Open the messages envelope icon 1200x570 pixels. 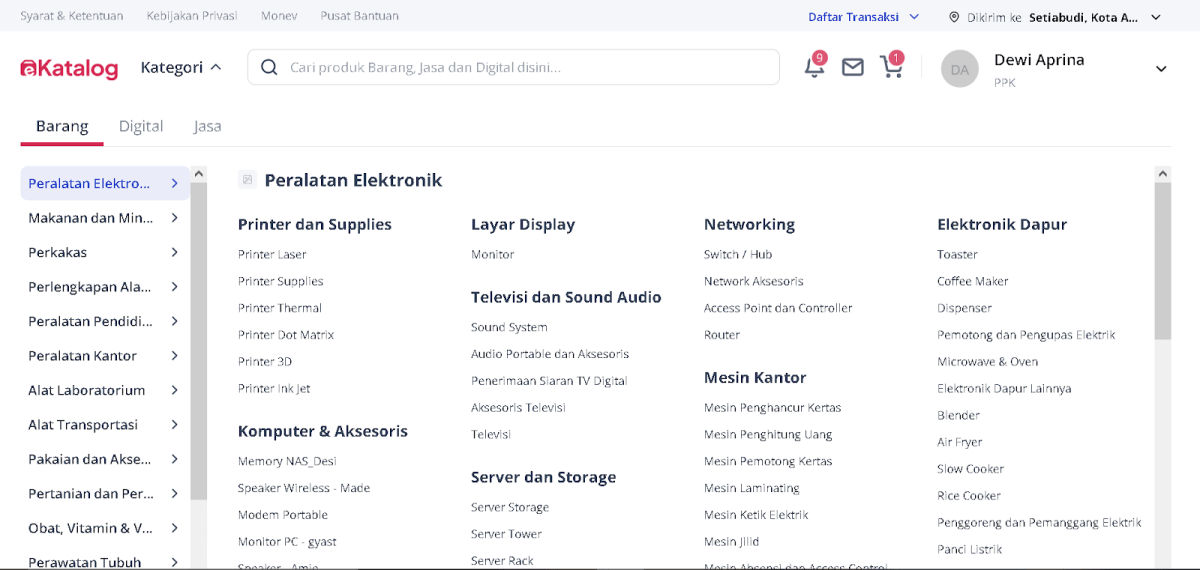point(852,68)
